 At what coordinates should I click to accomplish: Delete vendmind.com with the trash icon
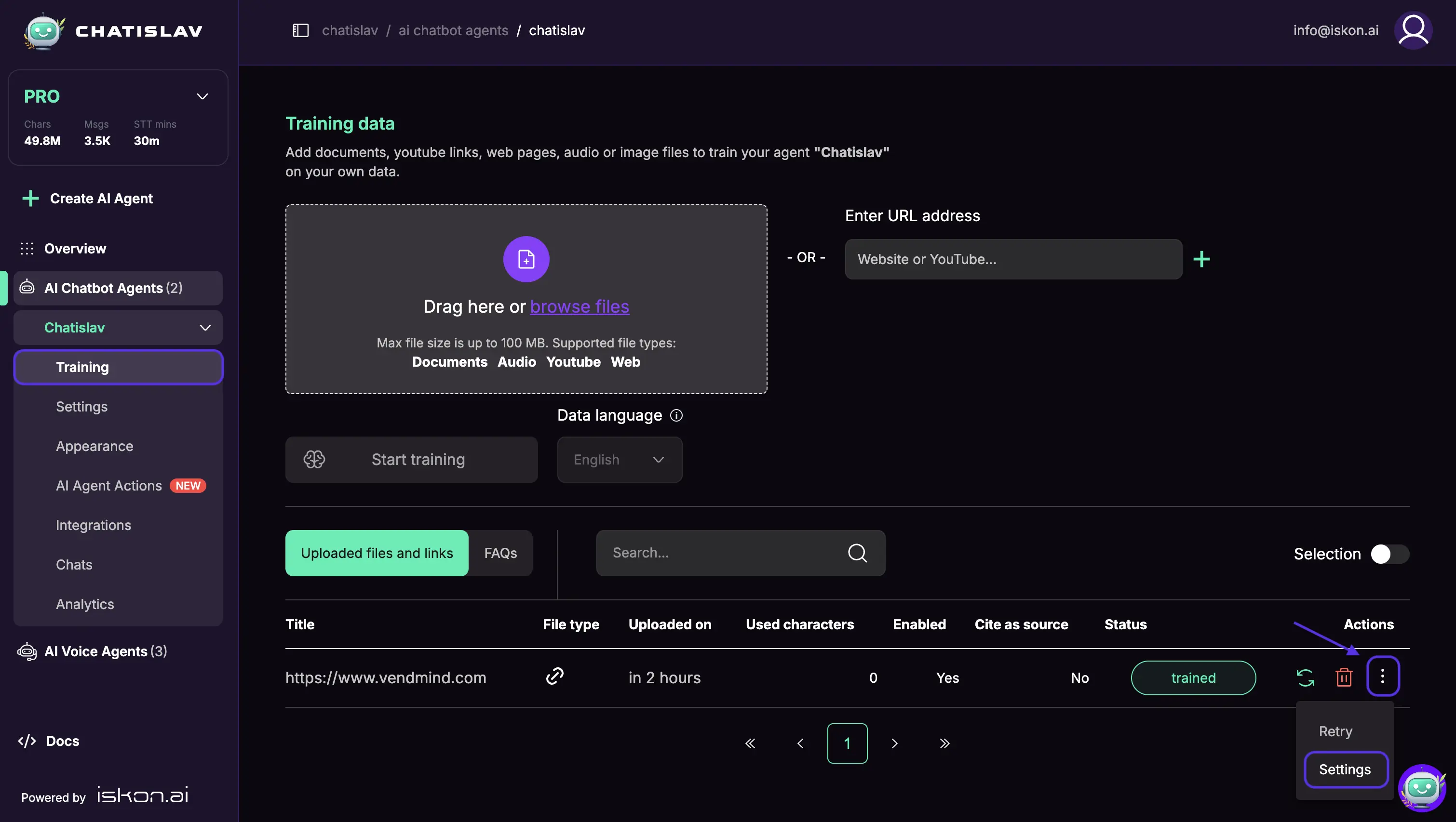click(x=1344, y=677)
